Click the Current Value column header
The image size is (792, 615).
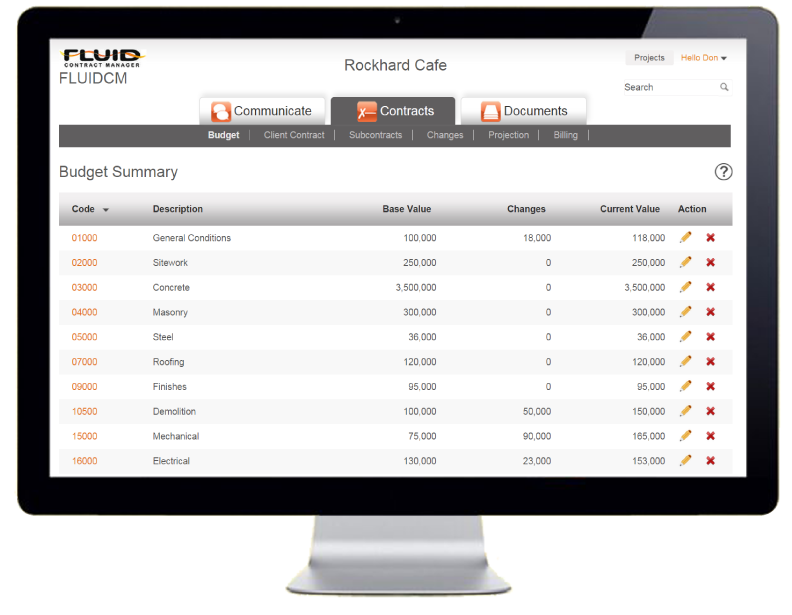(630, 209)
